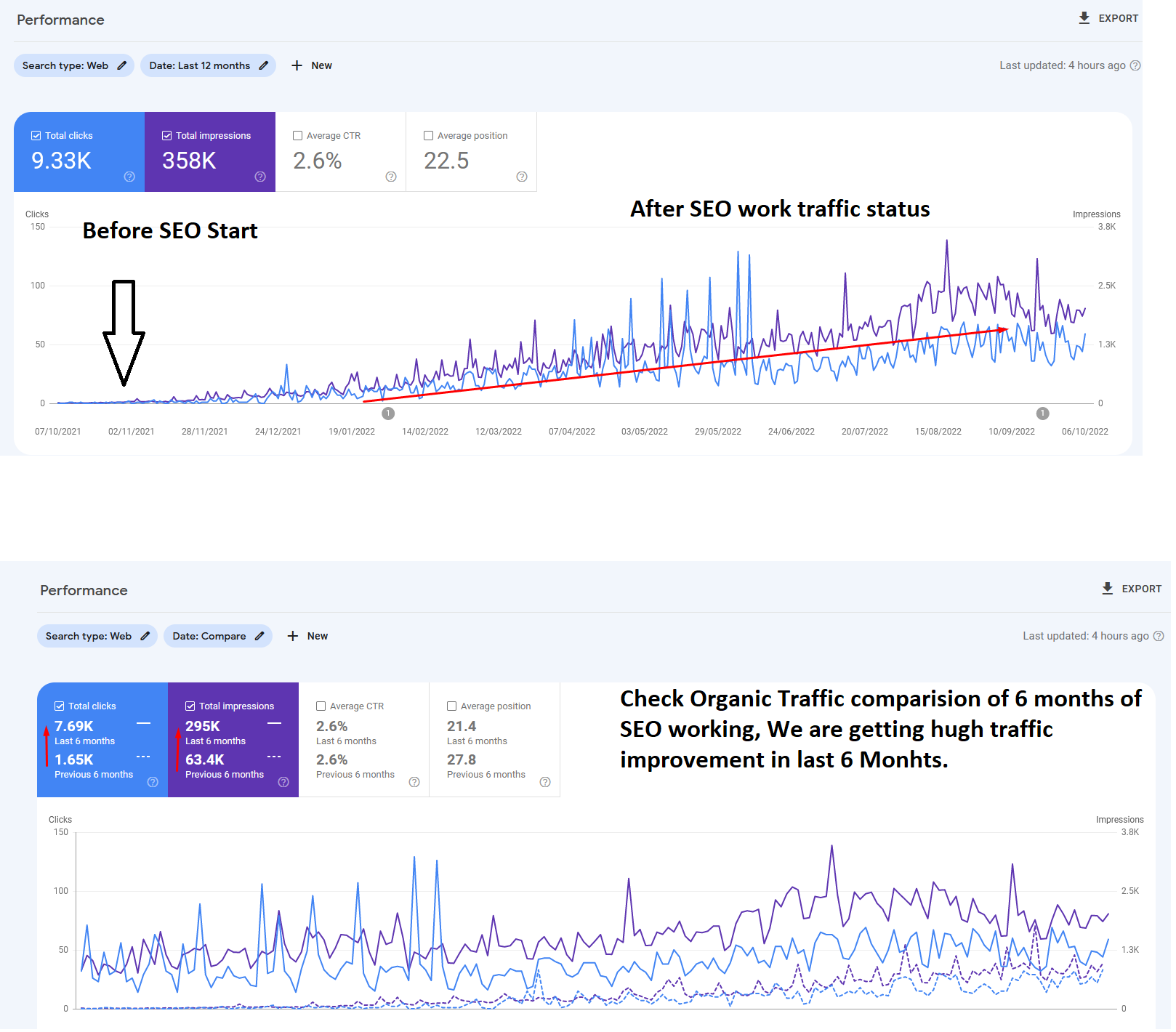
Task: Open the help icon beside Total clicks 9.33K
Action: pyautogui.click(x=129, y=177)
